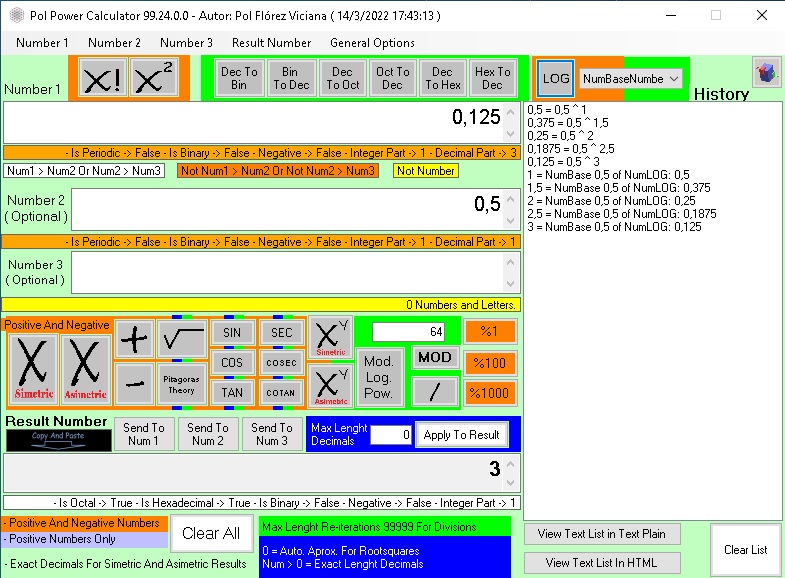Viewport: 785px width, 578px height.
Task: Click the MOD button
Action: (x=435, y=357)
